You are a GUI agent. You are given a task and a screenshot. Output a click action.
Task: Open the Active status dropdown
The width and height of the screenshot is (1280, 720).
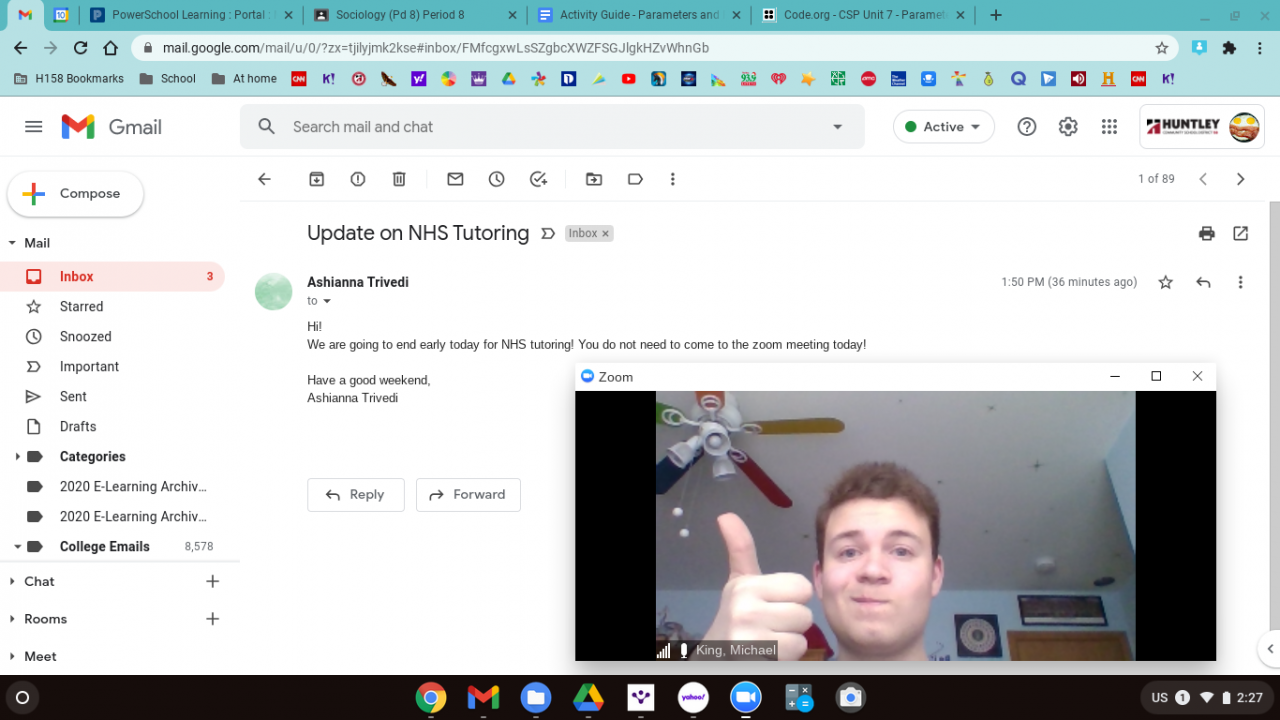944,127
